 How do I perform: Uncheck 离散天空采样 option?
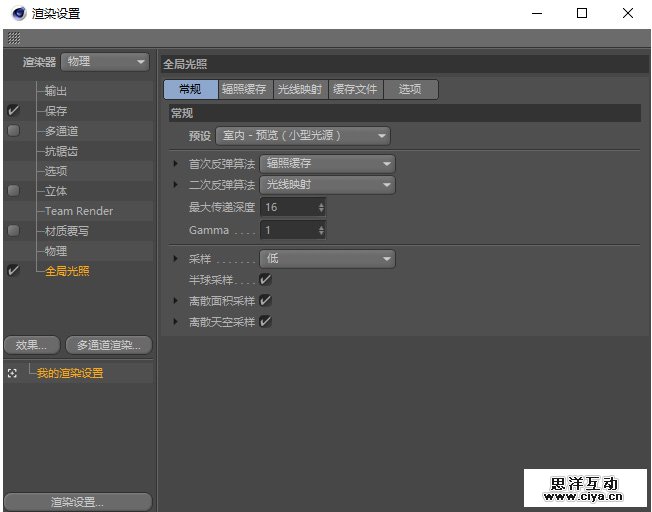point(265,322)
